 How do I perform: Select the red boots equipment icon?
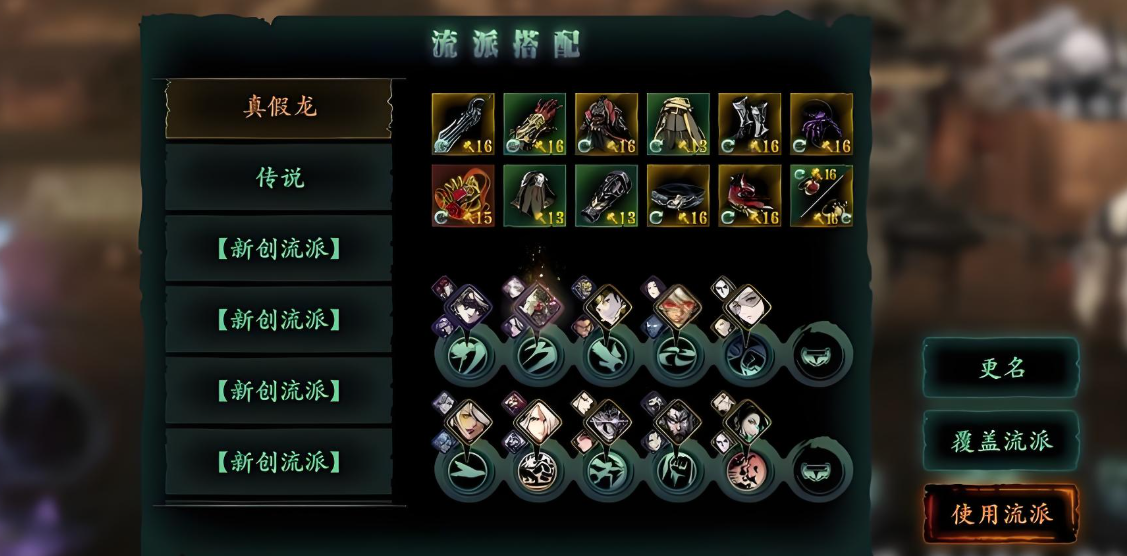[x=750, y=195]
